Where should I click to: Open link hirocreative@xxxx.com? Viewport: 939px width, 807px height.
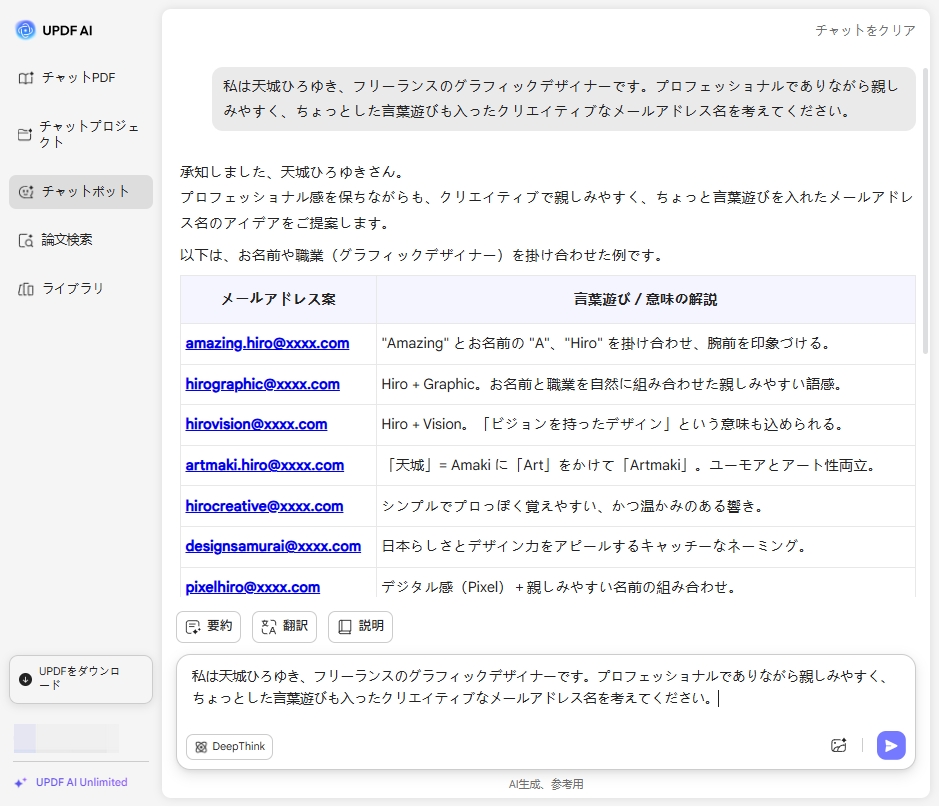point(264,506)
